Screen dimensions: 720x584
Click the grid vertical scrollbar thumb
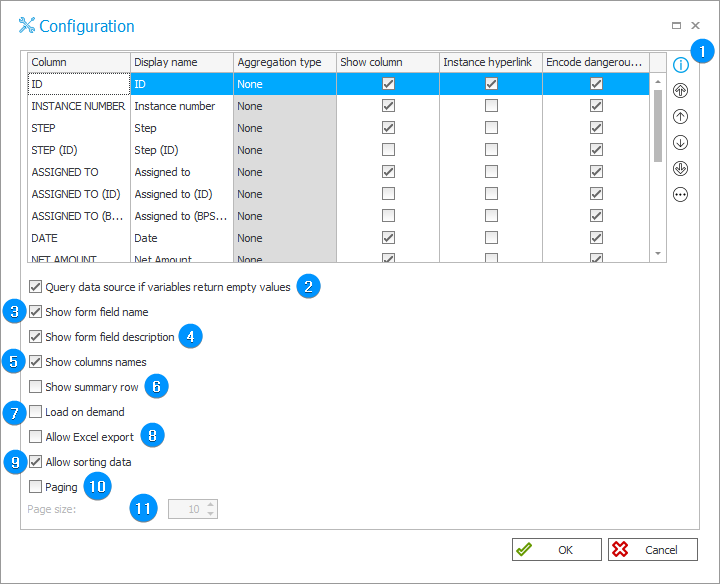(x=658, y=126)
